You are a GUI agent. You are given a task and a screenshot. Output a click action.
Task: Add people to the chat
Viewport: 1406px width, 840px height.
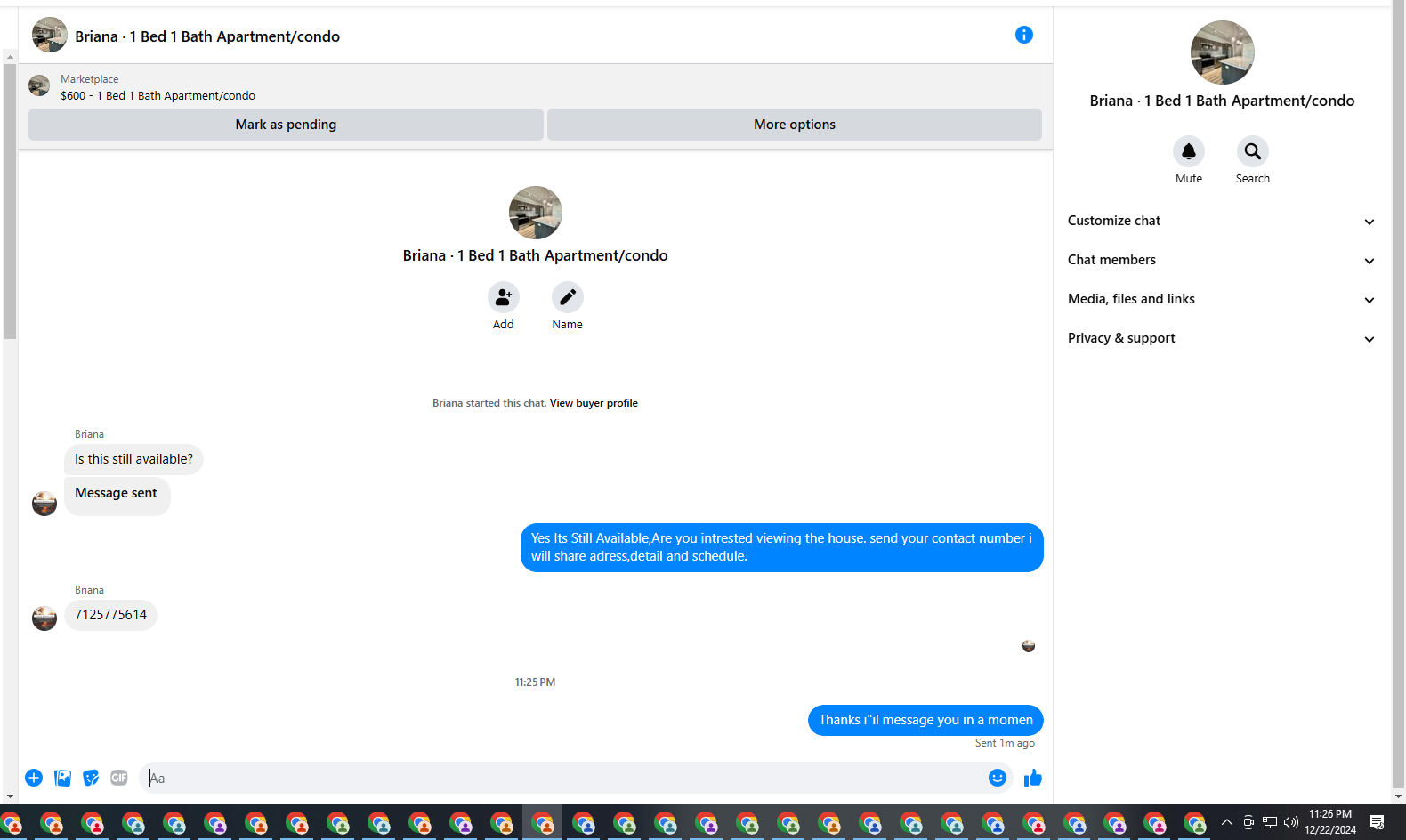504,297
